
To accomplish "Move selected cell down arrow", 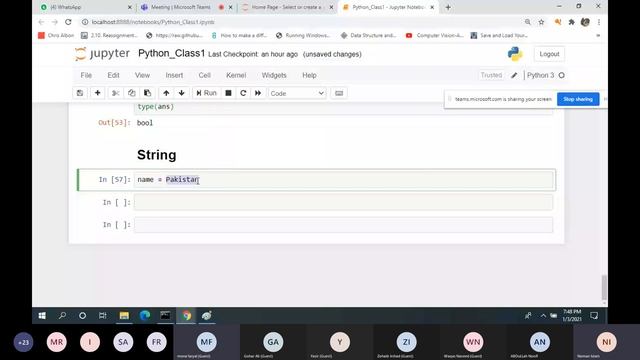I will pos(182,93).
